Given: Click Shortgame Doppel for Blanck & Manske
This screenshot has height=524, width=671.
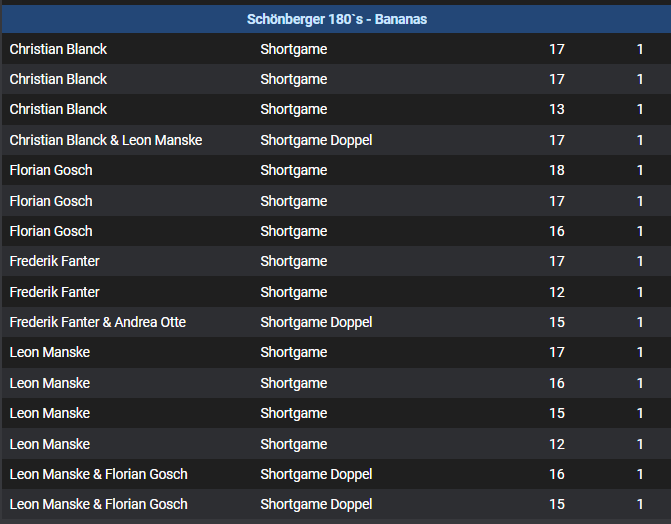Looking at the screenshot, I should pos(316,140).
